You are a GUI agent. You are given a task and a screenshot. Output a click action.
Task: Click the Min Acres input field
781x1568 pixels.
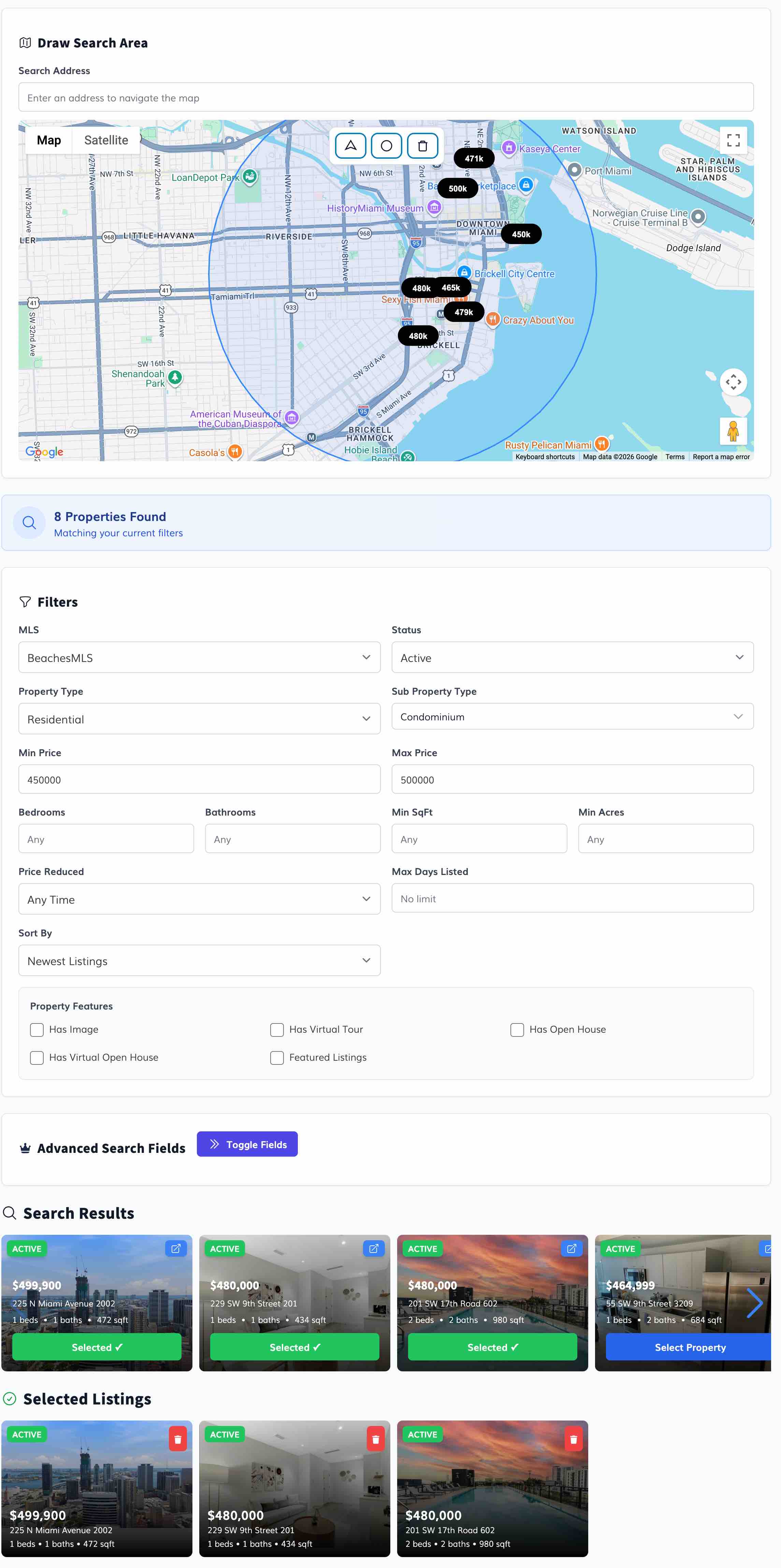666,839
